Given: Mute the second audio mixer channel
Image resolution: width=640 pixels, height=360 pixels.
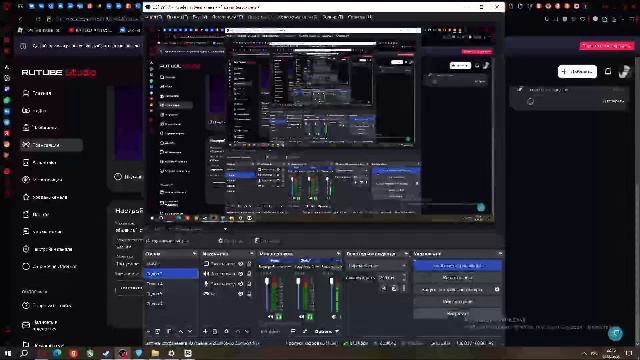Looking at the screenshot, I should [x=302, y=316].
